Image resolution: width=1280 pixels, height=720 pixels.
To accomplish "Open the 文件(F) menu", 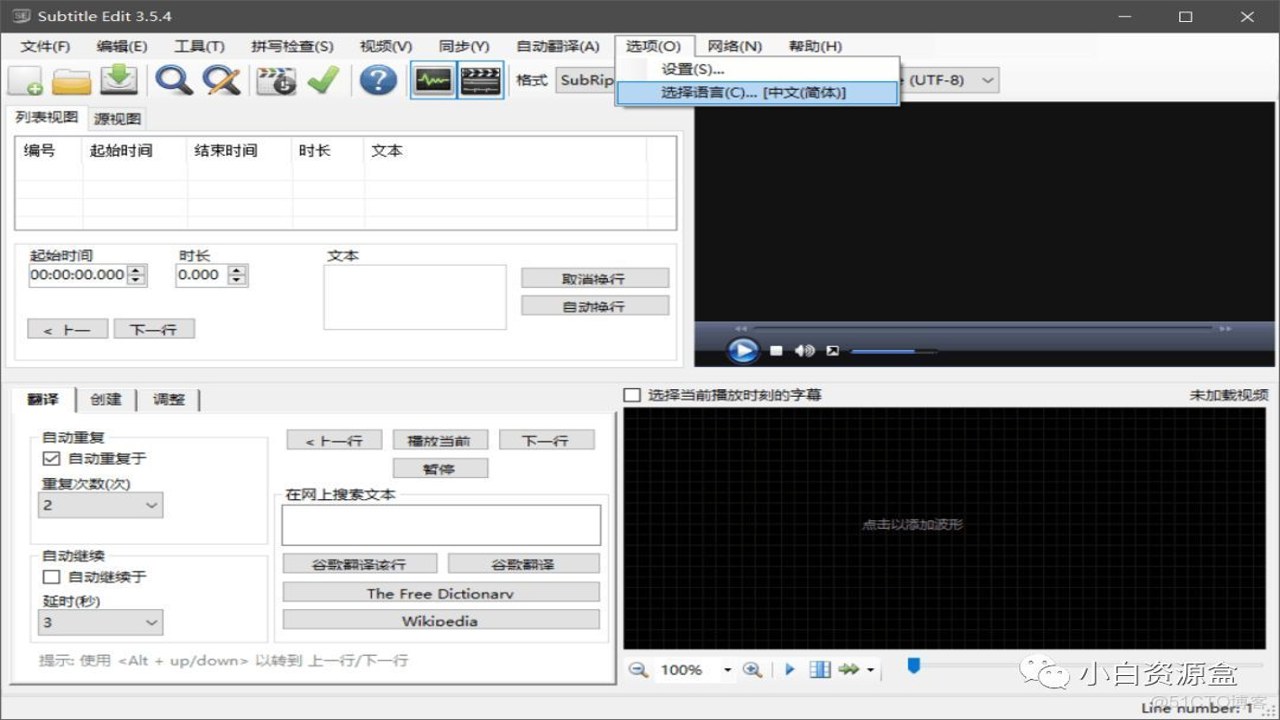I will click(45, 46).
